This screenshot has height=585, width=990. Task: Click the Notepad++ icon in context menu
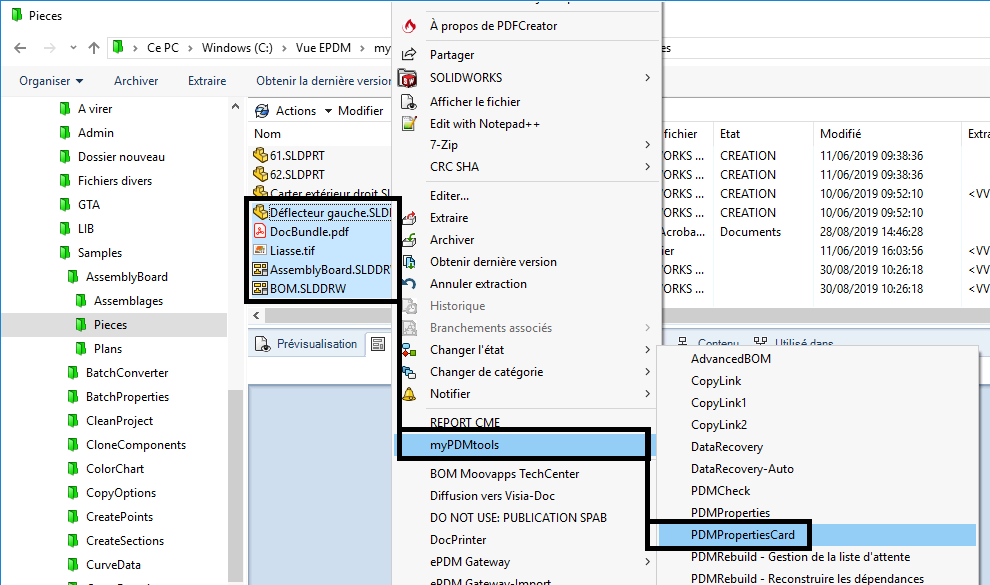click(x=408, y=124)
